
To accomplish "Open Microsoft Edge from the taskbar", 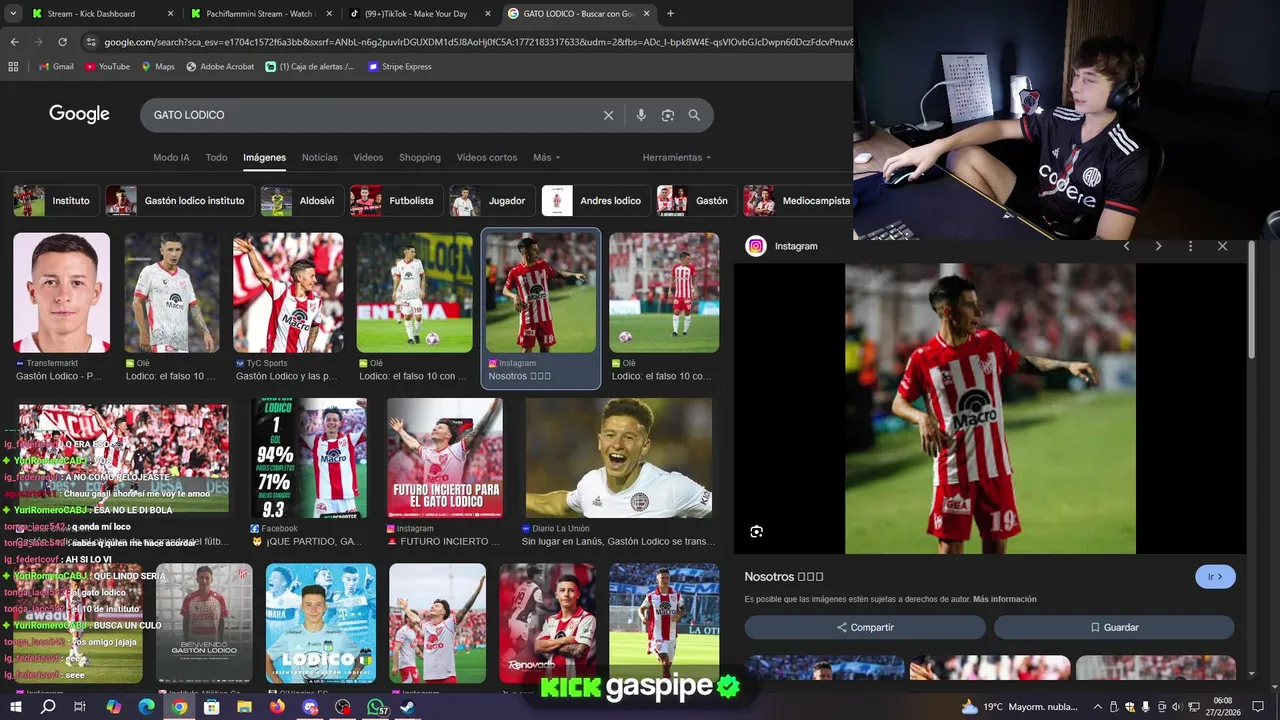I will (x=146, y=707).
